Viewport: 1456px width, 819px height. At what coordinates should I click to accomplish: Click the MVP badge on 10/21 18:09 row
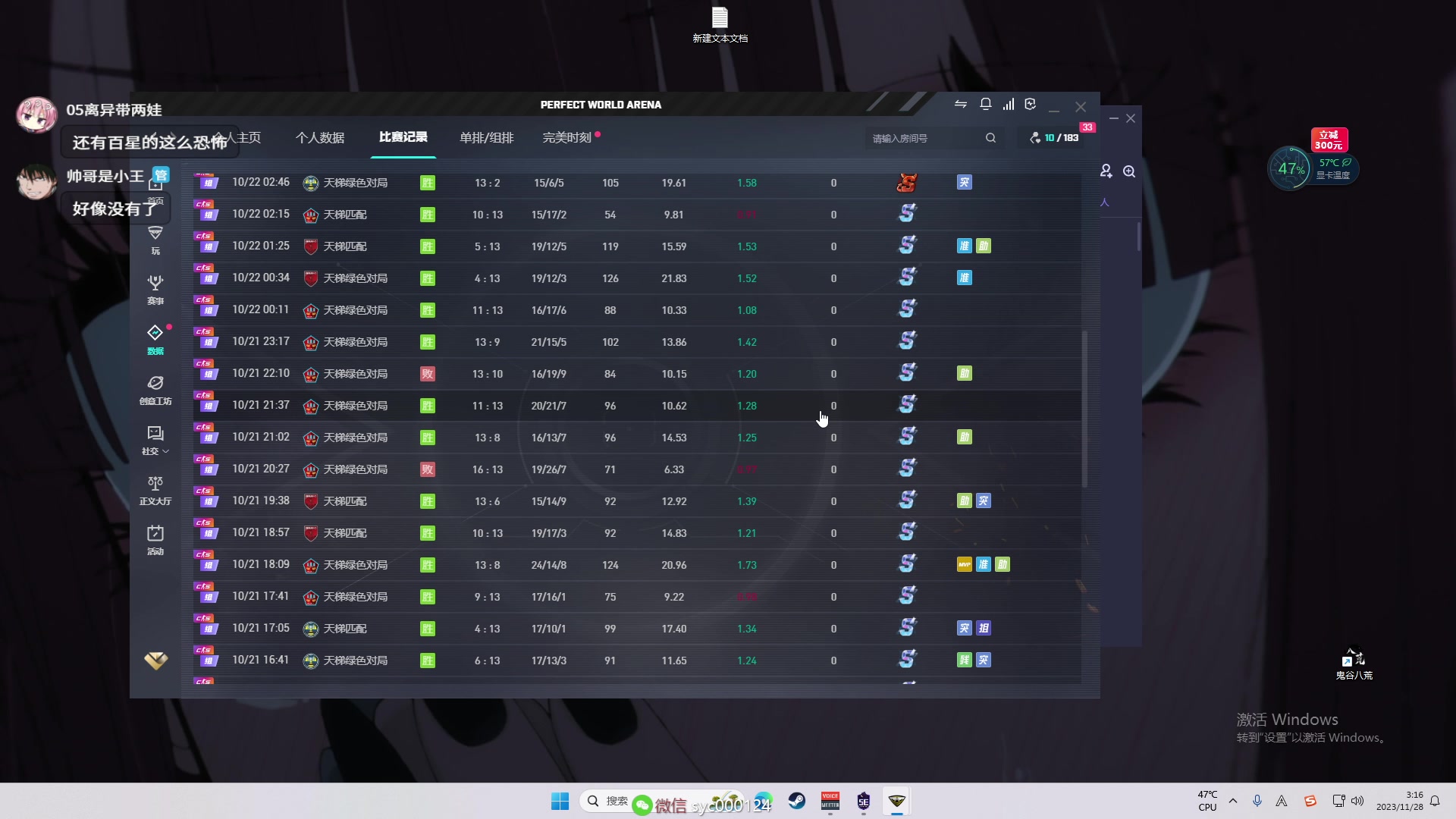pyautogui.click(x=965, y=564)
